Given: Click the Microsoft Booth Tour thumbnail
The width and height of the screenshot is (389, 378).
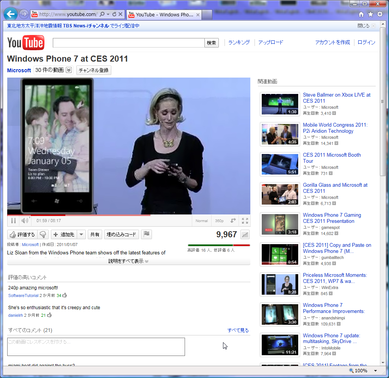Looking at the screenshot, I should pos(280,164).
